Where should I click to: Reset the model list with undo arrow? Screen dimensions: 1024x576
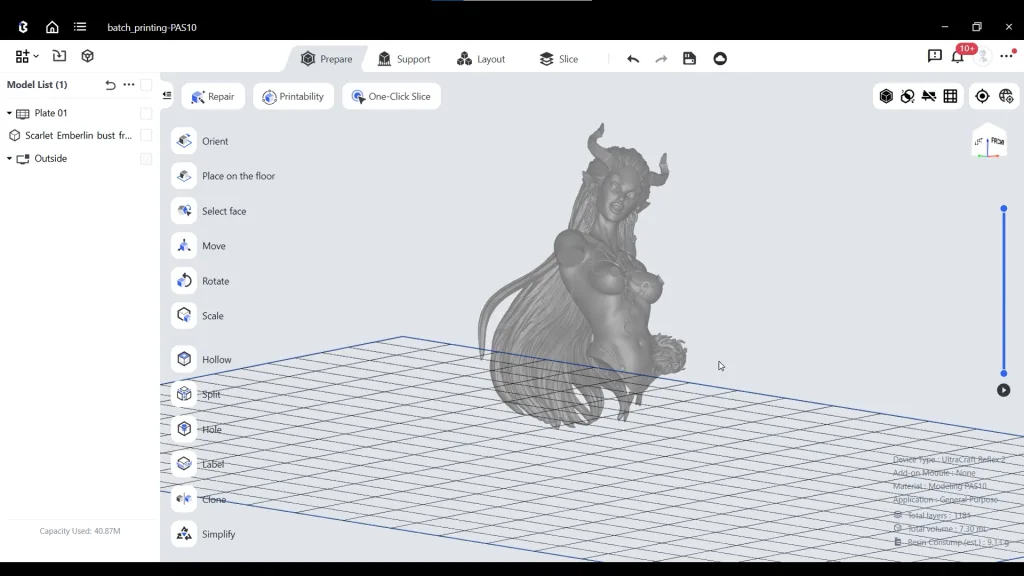pos(110,85)
